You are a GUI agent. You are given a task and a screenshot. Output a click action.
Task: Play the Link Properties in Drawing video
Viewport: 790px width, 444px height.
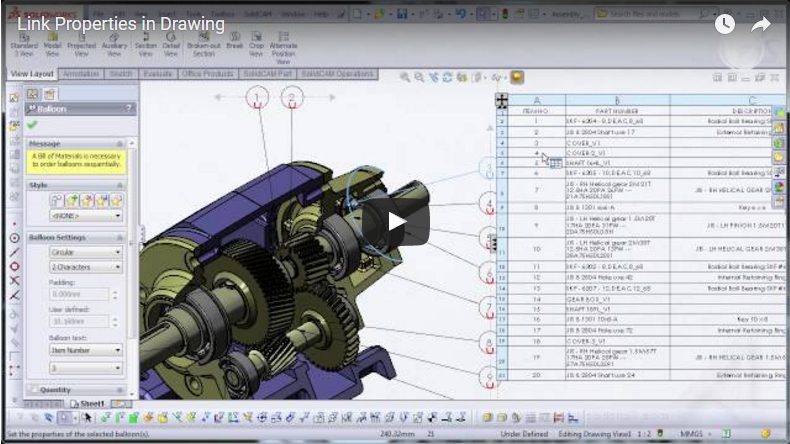click(x=396, y=221)
